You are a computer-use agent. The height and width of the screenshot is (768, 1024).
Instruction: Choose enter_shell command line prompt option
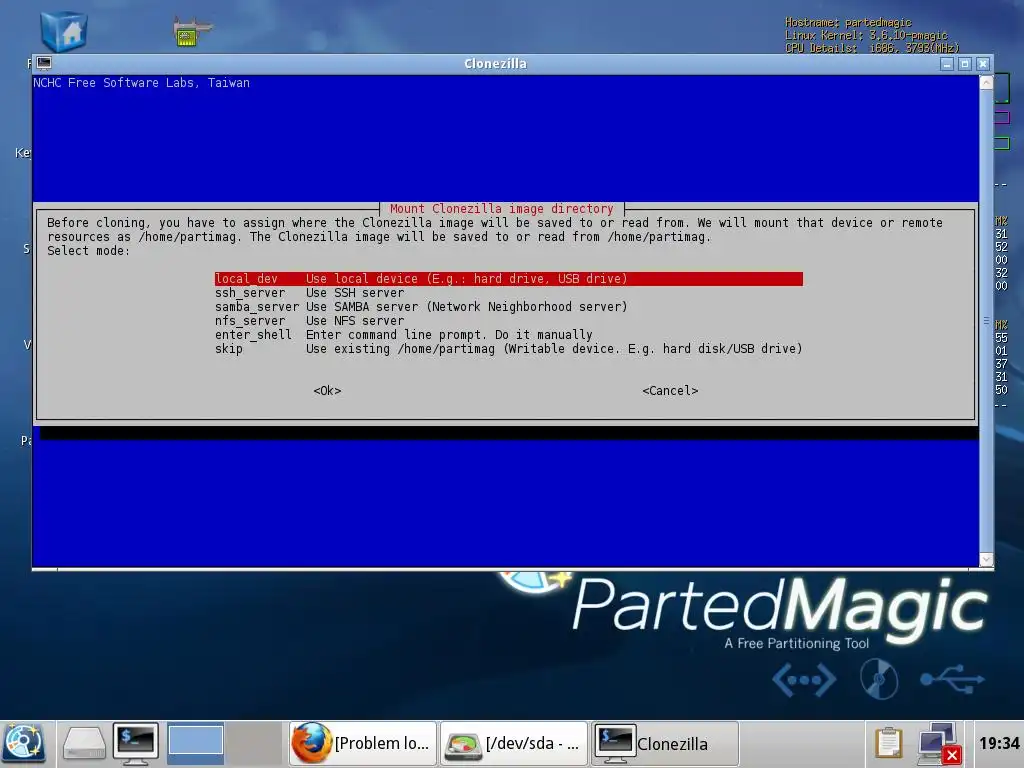coord(404,335)
